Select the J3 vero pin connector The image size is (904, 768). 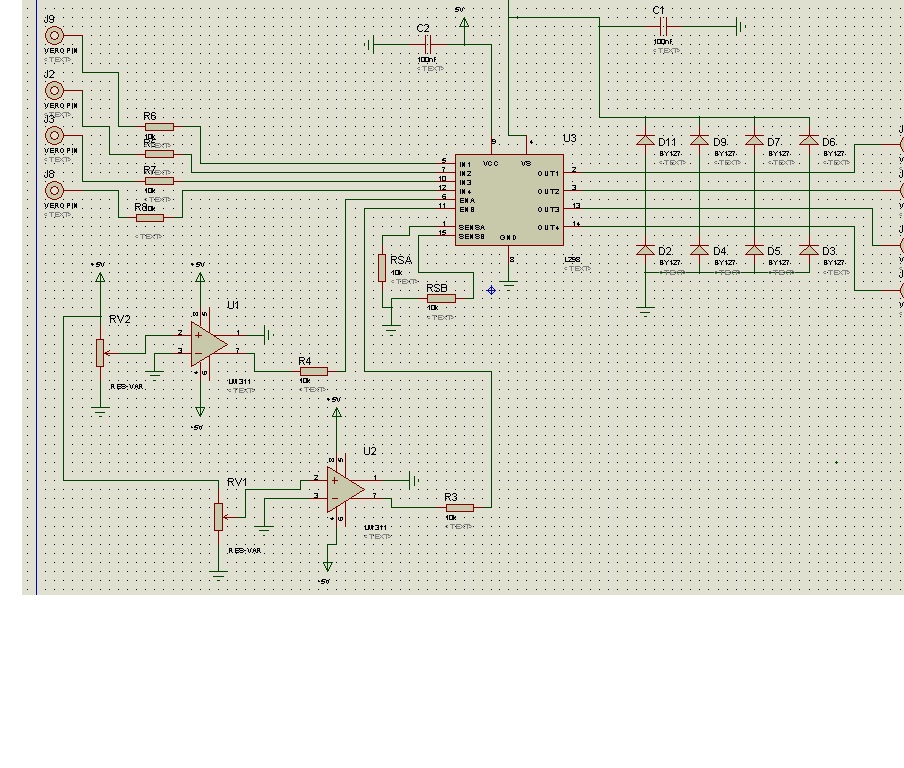coord(54,135)
